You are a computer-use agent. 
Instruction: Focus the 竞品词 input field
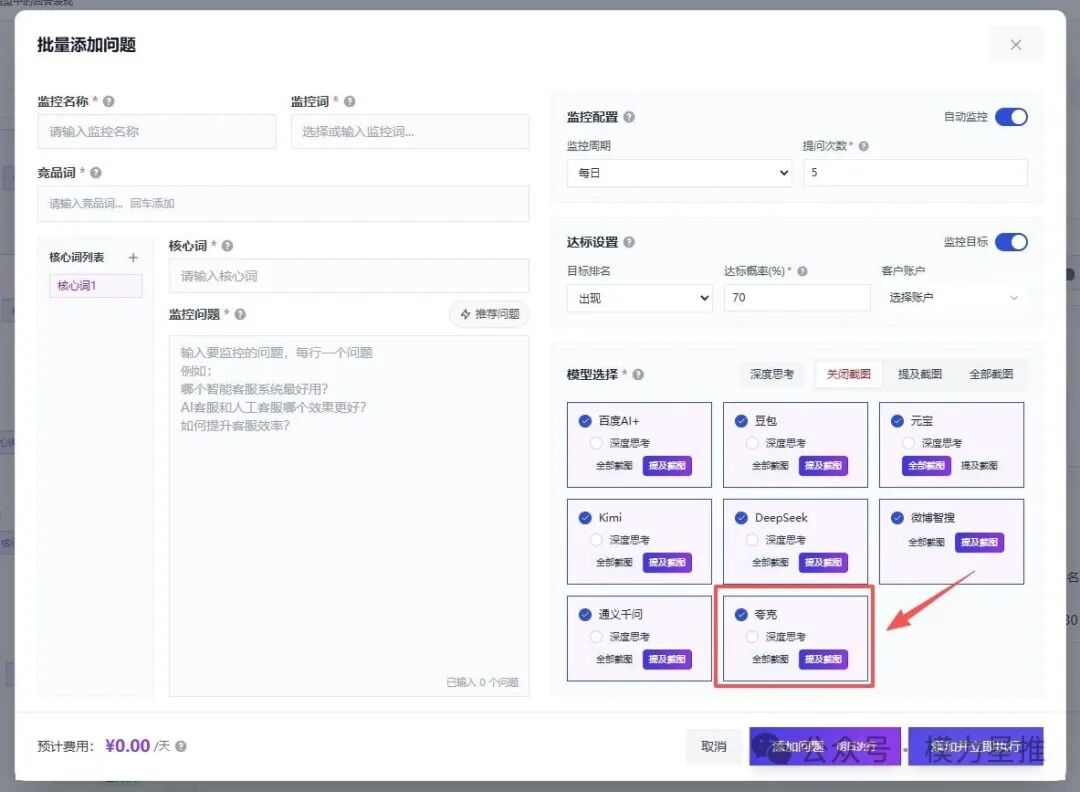[283, 204]
